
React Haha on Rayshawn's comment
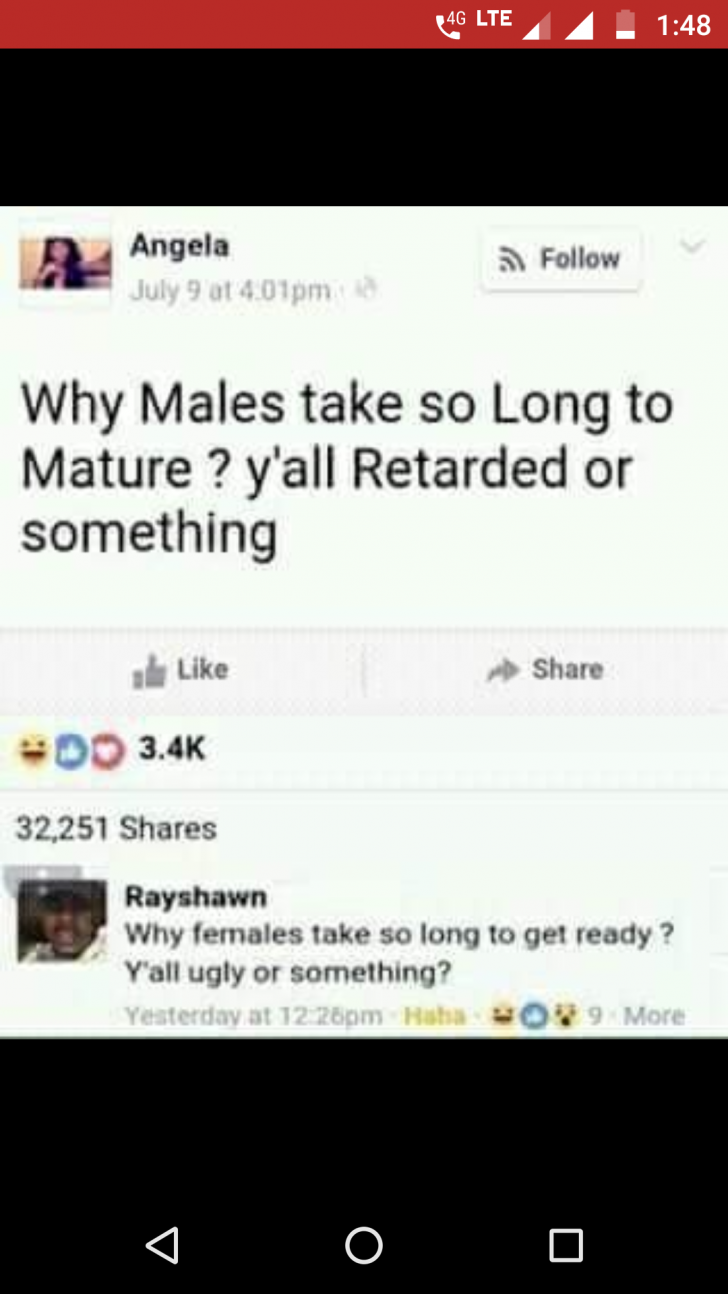pyautogui.click(x=435, y=1016)
